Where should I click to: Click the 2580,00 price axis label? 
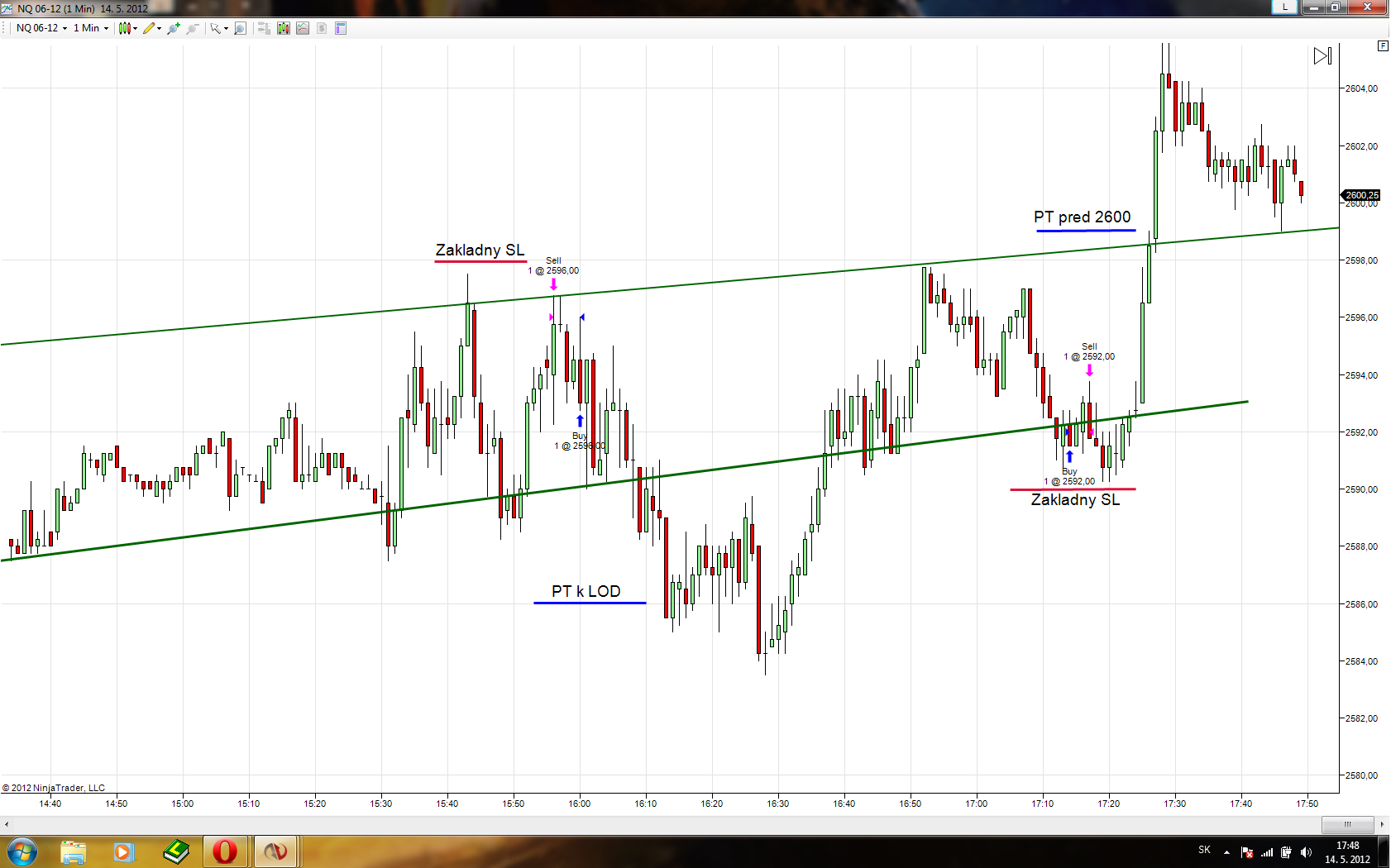point(1361,775)
